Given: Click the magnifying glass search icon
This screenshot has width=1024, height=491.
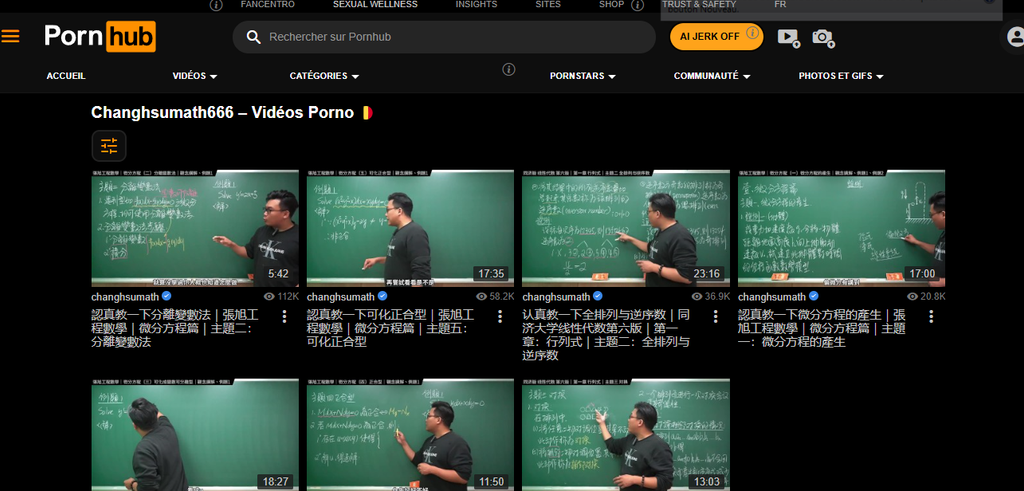Looking at the screenshot, I should click(253, 37).
